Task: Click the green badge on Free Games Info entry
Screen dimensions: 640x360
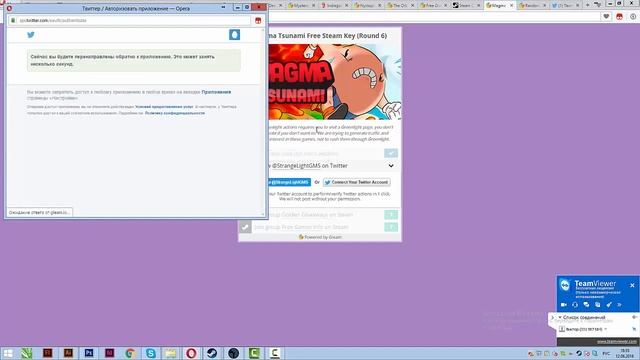Action: tap(391, 227)
